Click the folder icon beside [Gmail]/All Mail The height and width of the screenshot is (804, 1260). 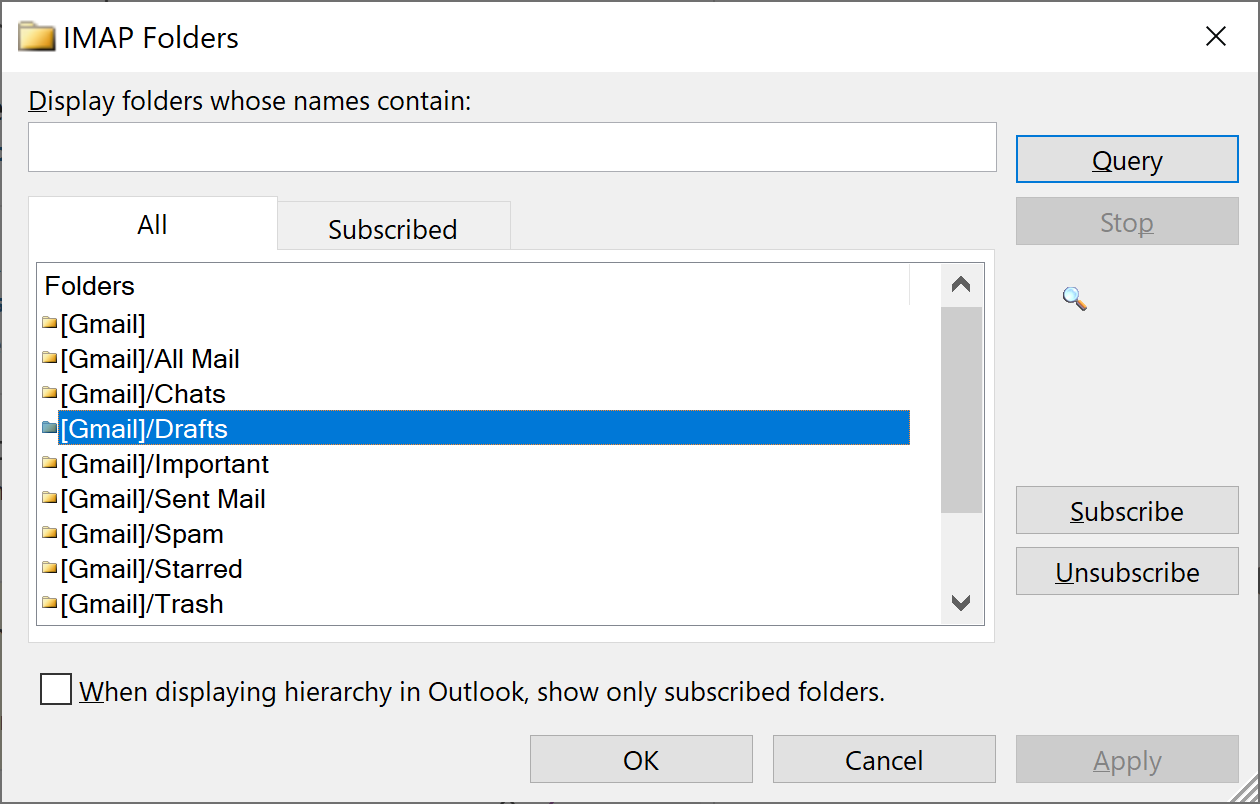point(50,359)
